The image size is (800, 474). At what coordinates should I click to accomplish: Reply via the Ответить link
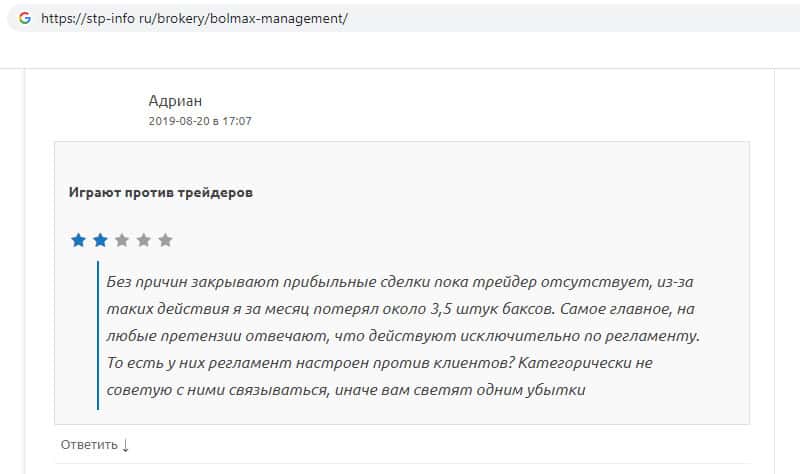point(88,444)
